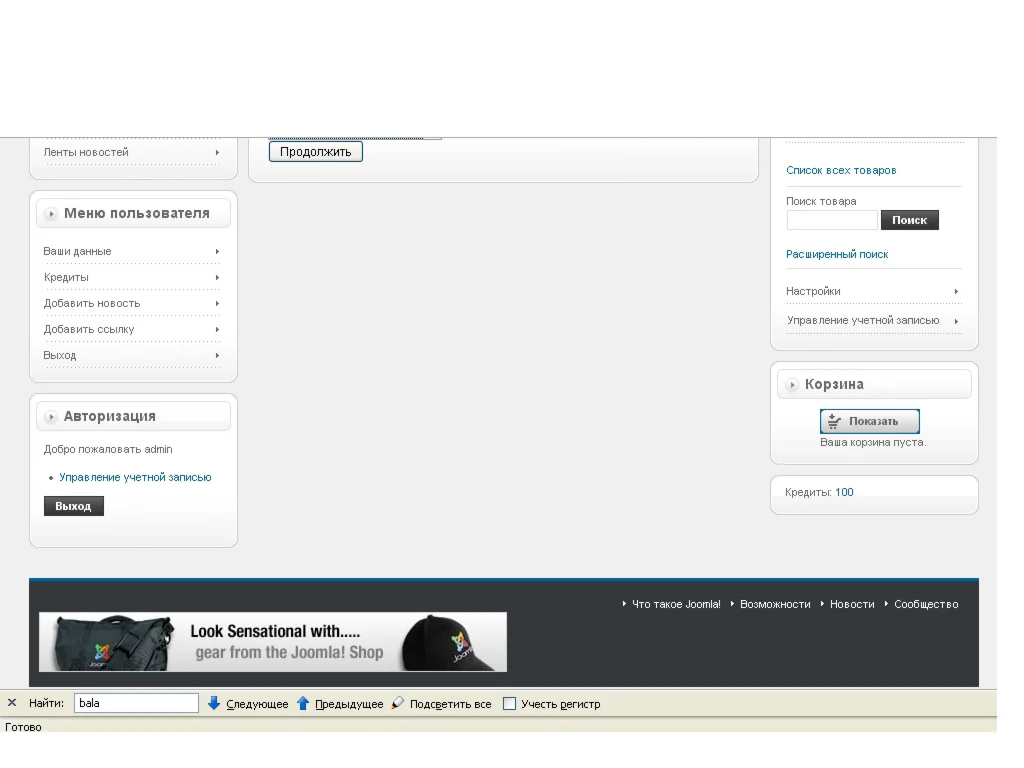Click the blue down arrow for next match
Viewport: 1024px width, 768px height.
pyautogui.click(x=214, y=703)
